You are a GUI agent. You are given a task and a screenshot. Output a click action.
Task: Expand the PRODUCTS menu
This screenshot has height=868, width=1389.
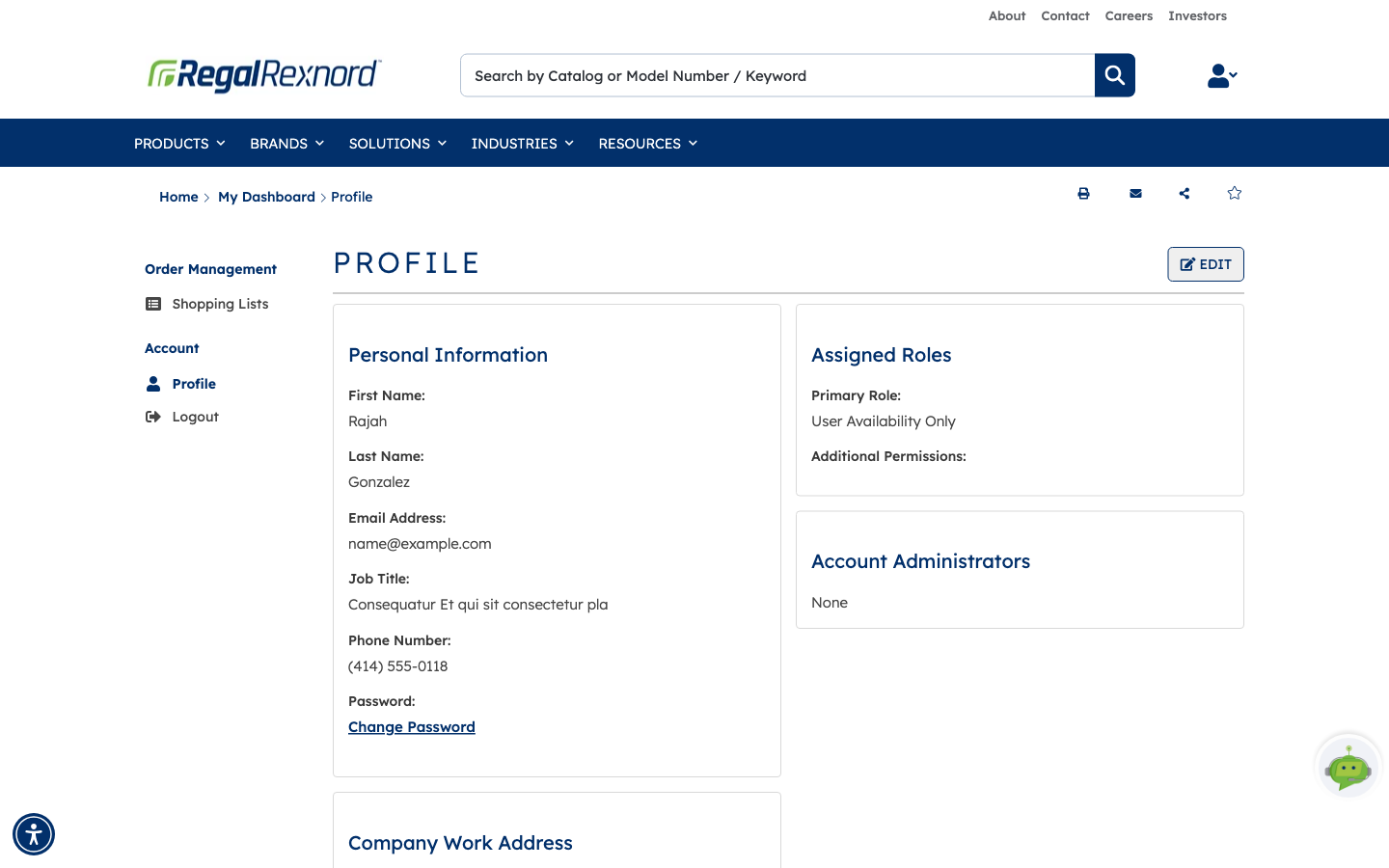179,143
